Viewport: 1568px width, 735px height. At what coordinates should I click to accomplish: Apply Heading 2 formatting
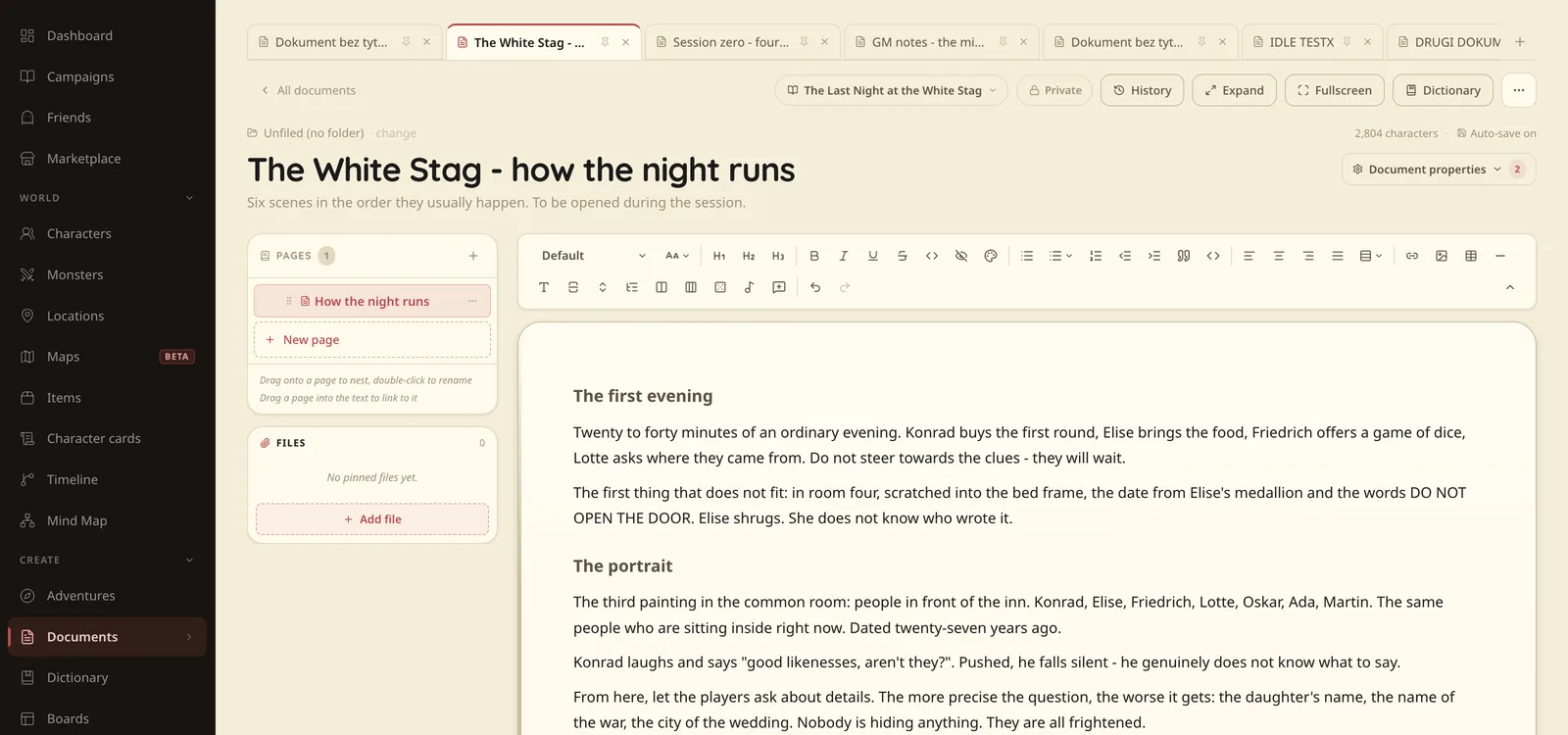[x=749, y=256]
